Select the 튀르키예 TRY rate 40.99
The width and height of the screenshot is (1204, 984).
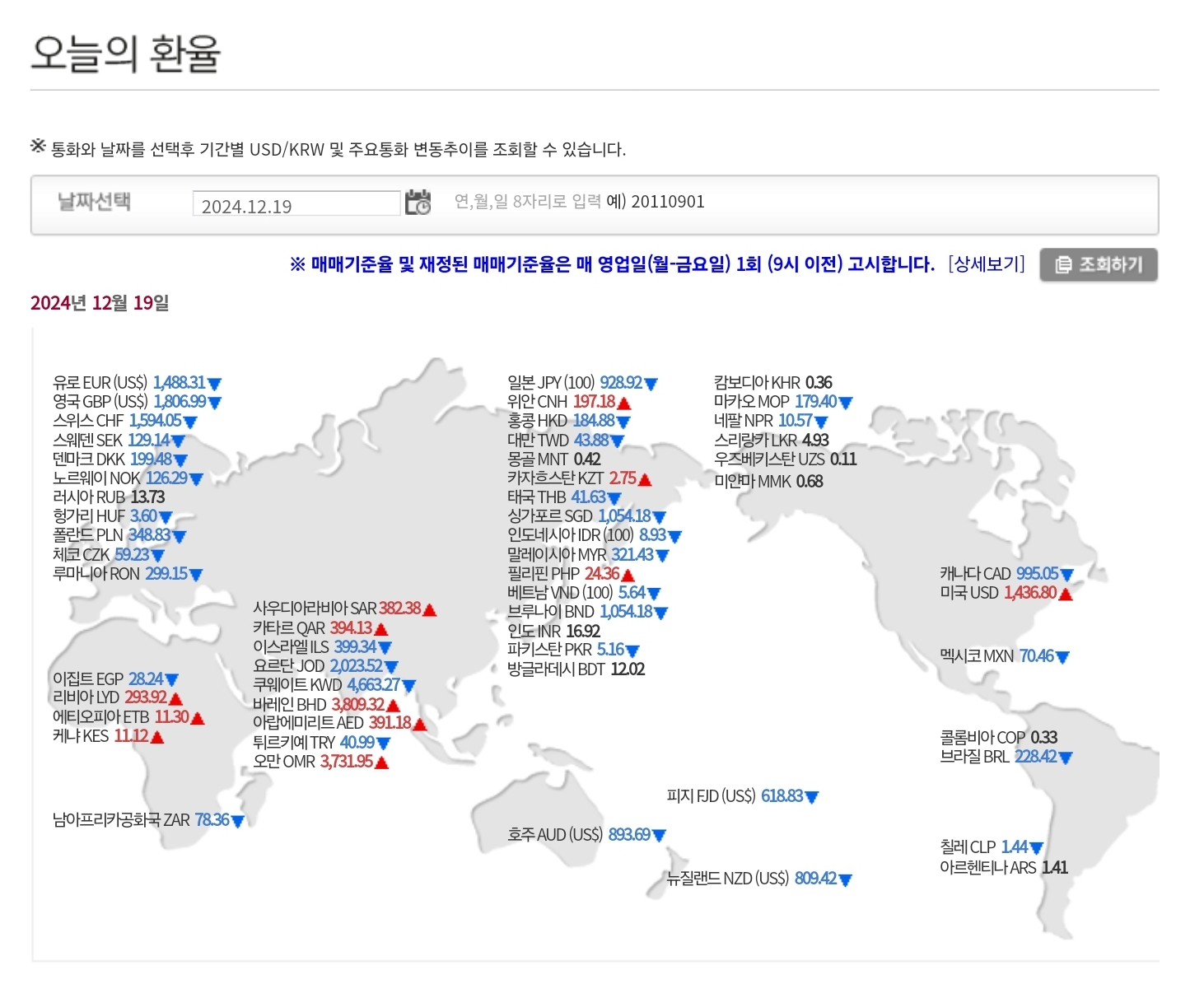point(357,743)
